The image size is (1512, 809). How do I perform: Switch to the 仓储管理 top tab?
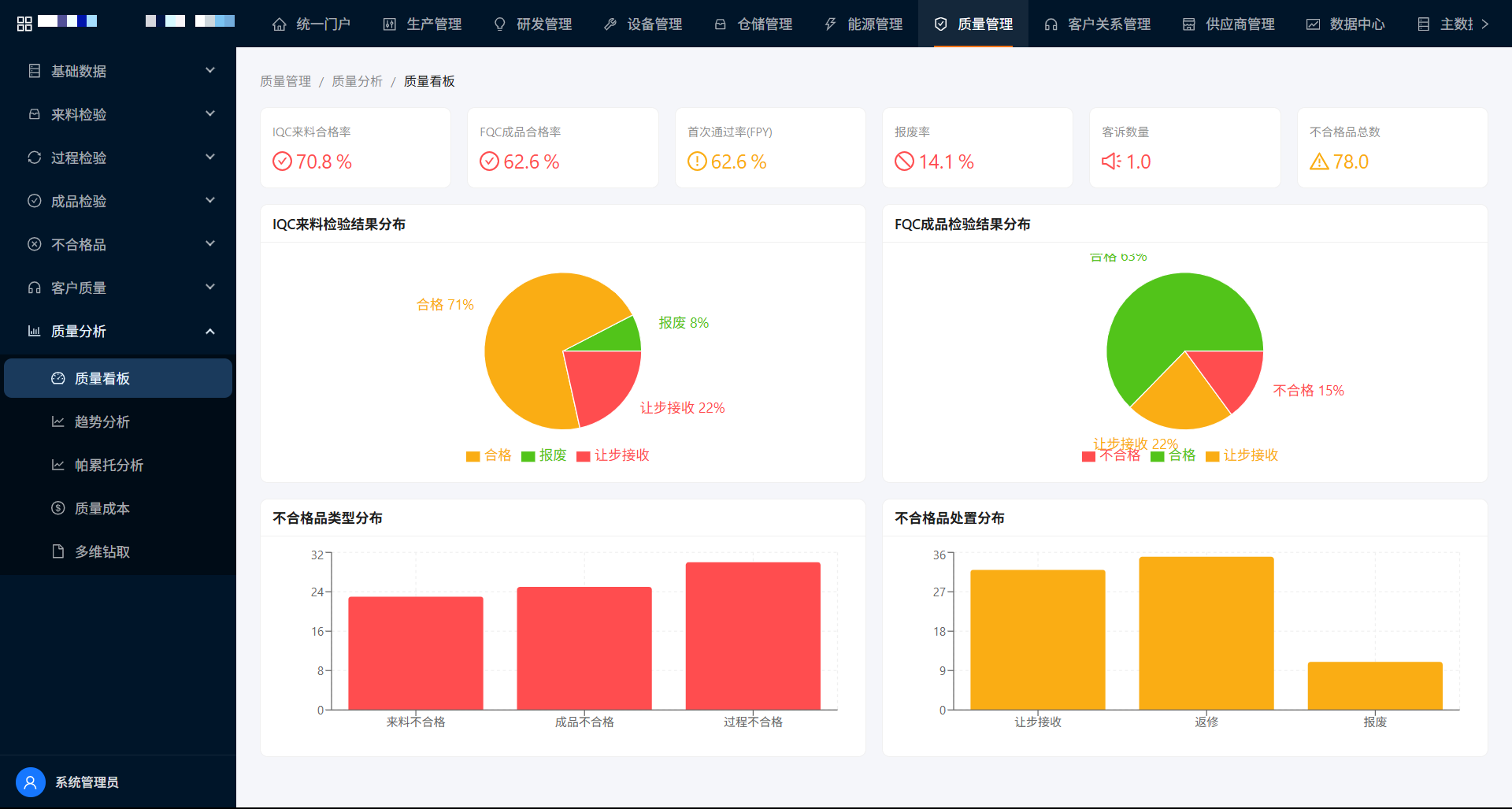coord(753,24)
